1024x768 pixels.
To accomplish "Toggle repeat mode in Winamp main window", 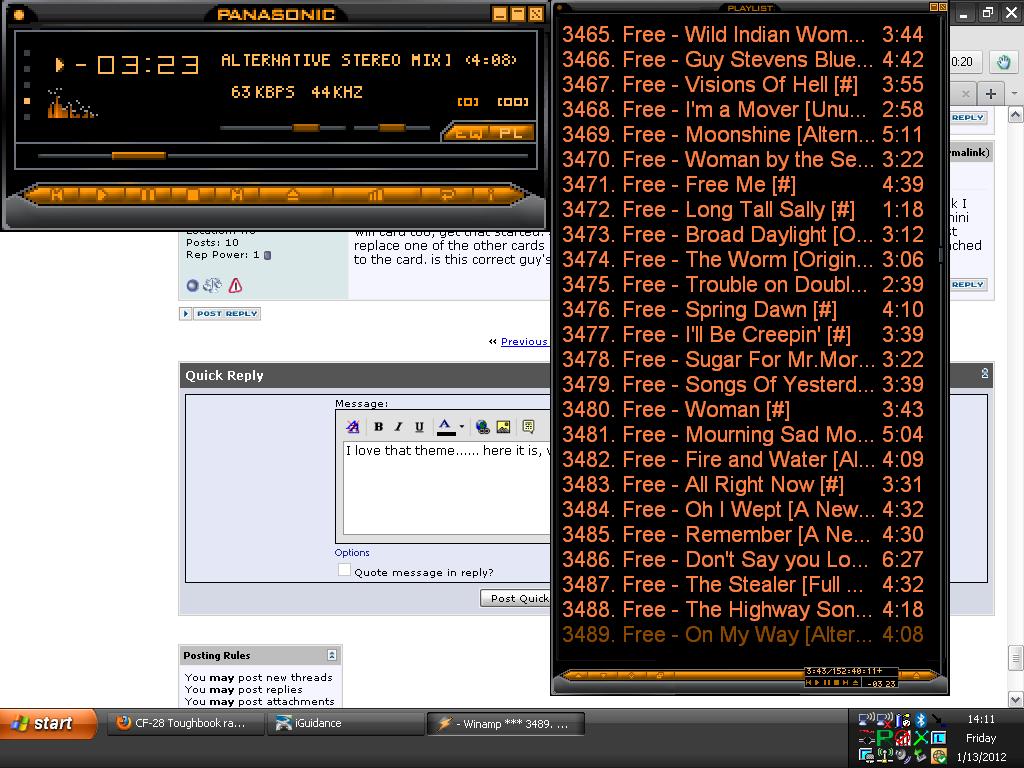I will tap(447, 195).
